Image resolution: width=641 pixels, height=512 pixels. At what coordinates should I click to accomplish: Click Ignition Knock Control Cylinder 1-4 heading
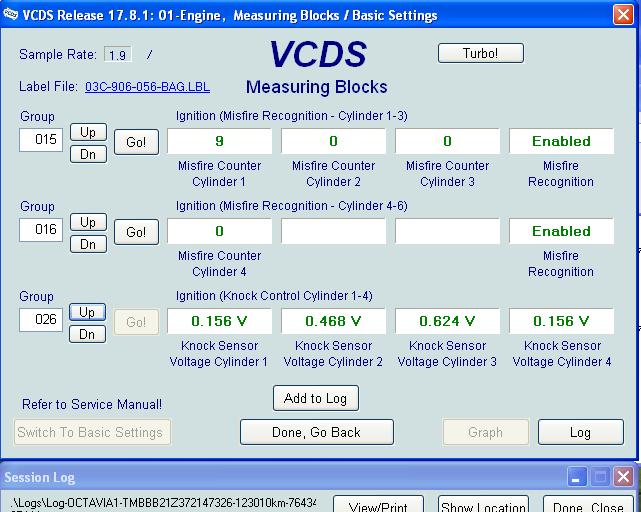point(274,296)
